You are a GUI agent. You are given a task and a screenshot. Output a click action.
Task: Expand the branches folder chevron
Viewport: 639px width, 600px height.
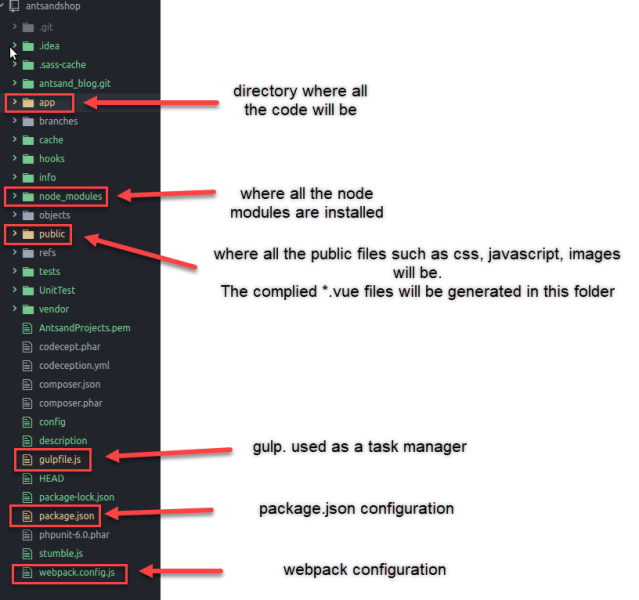click(15, 120)
